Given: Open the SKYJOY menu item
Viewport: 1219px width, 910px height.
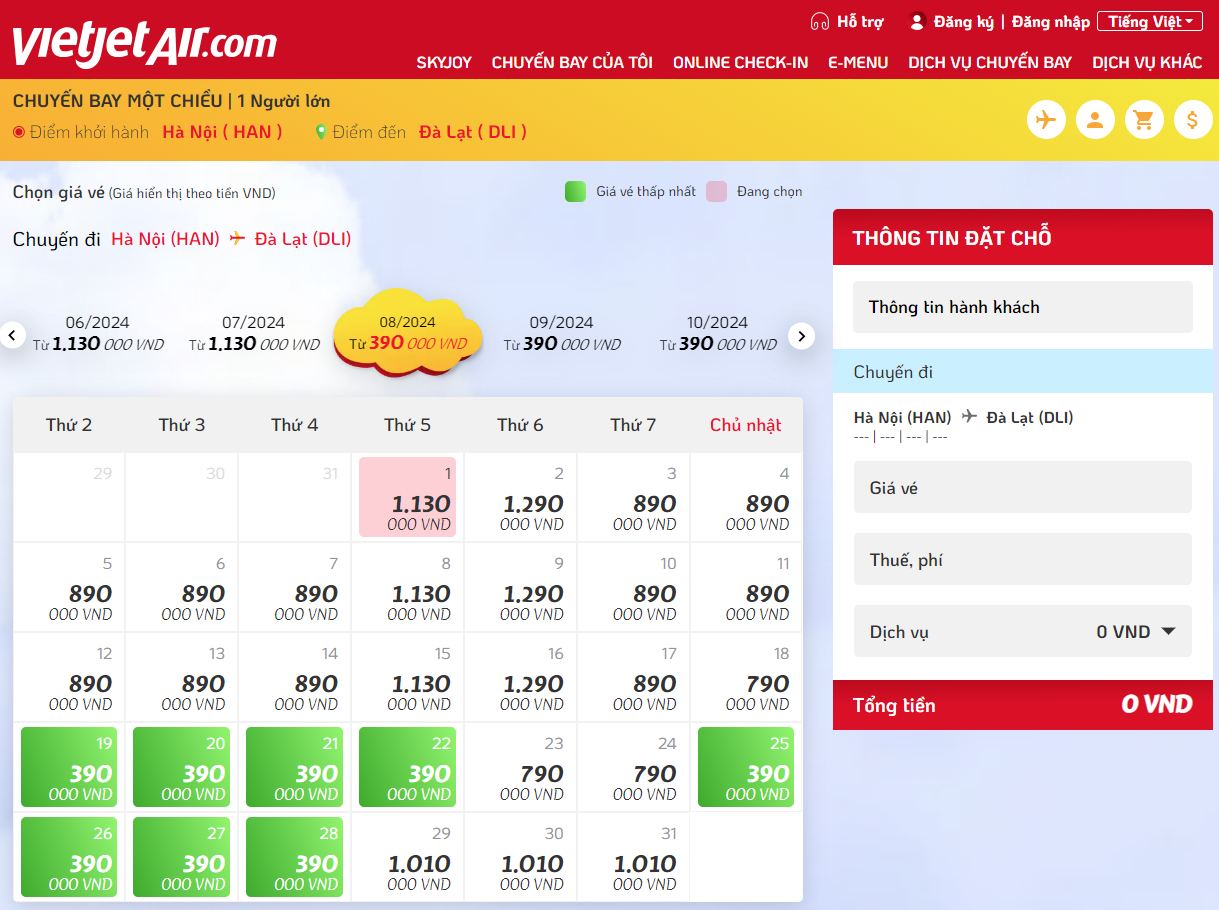Looking at the screenshot, I should pyautogui.click(x=445, y=62).
